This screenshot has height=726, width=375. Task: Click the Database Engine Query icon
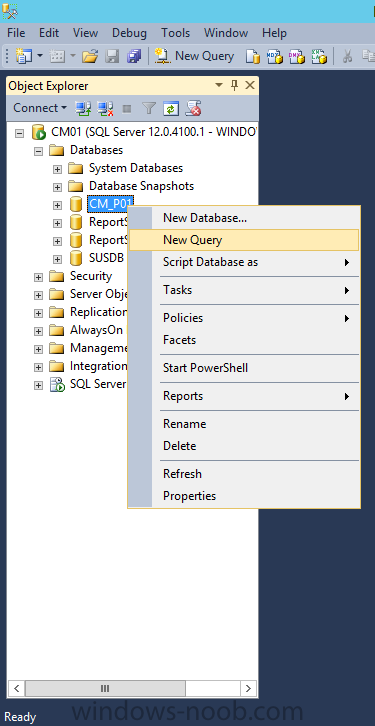pyautogui.click(x=253, y=56)
